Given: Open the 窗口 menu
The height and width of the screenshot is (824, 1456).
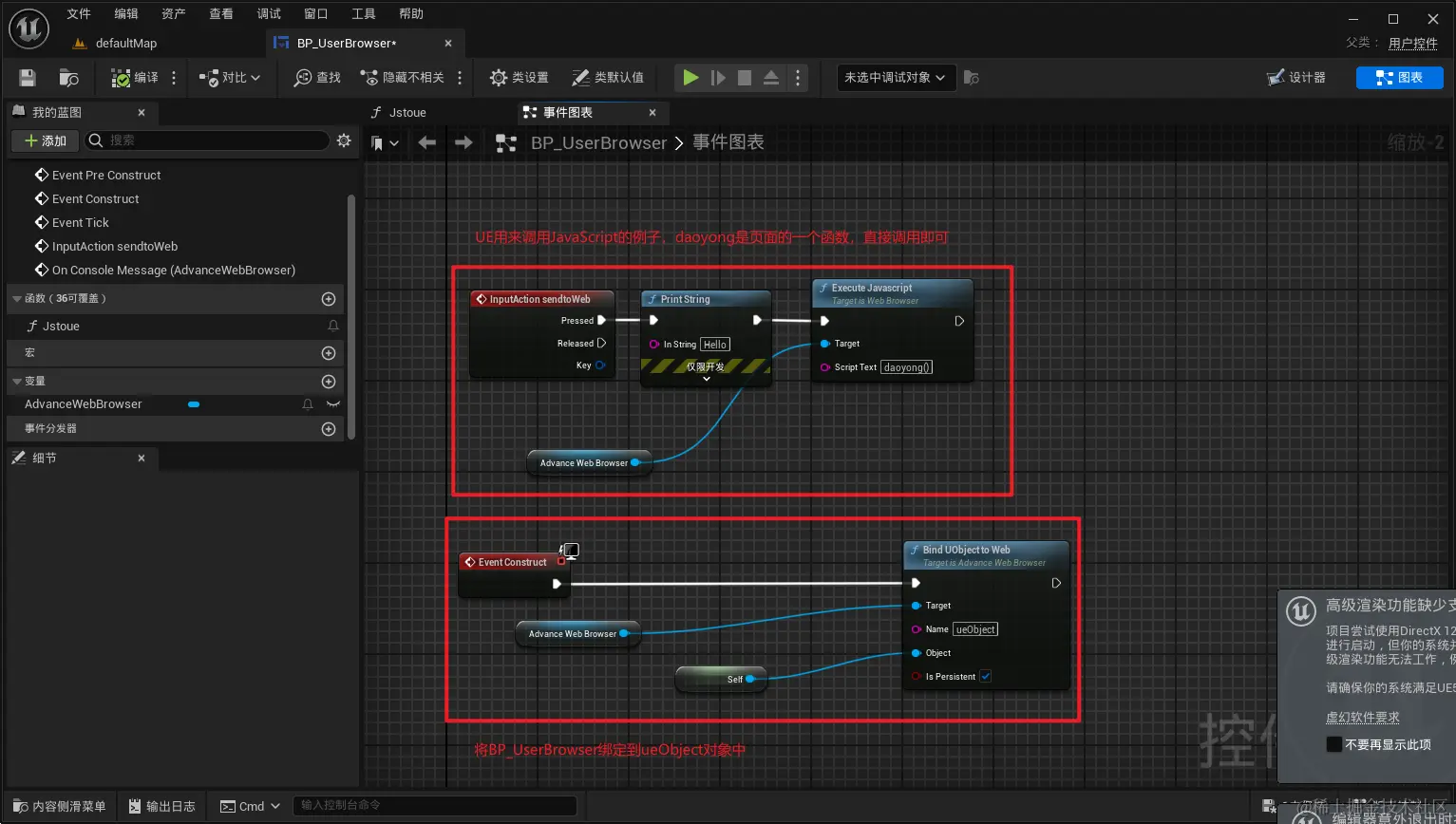Looking at the screenshot, I should (x=315, y=13).
